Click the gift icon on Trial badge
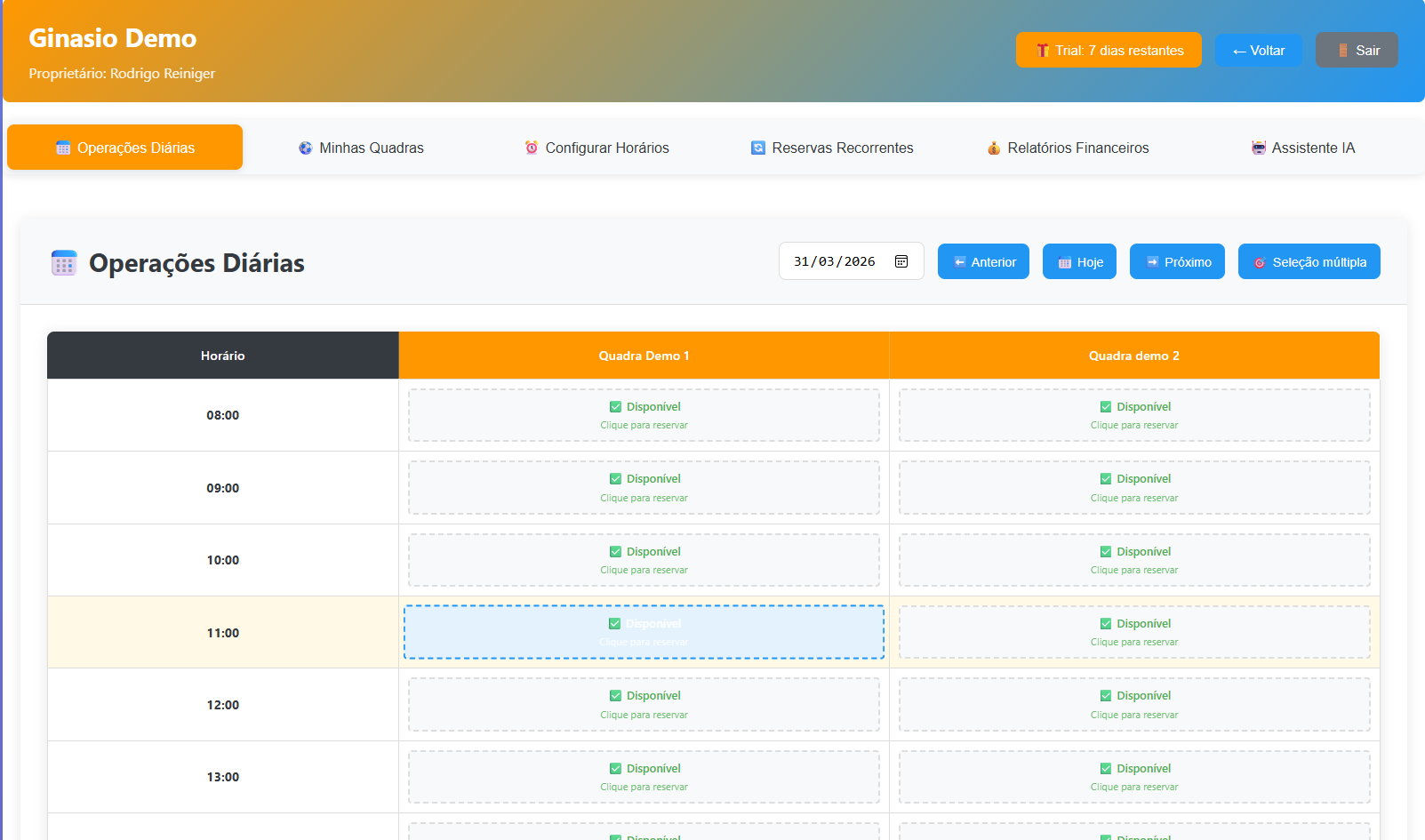 click(x=1043, y=51)
